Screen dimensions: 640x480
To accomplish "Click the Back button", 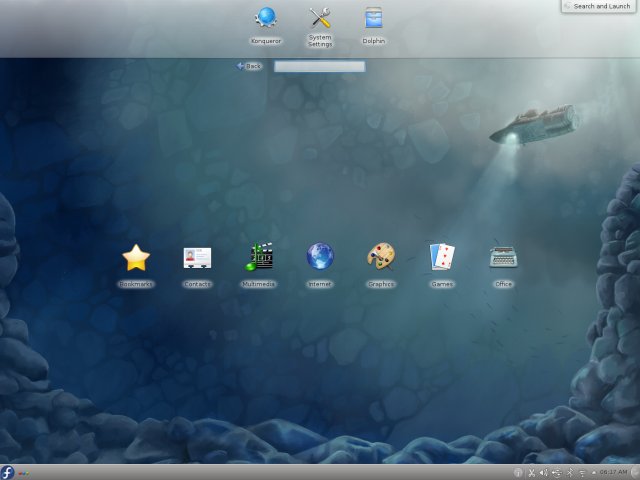I will point(249,66).
